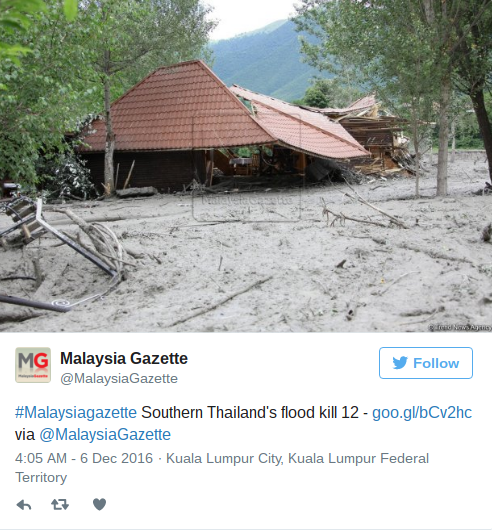Open the @MalaysiaGazette handle under the name
Viewport: 492px width, 532px height.
pyautogui.click(x=119, y=379)
